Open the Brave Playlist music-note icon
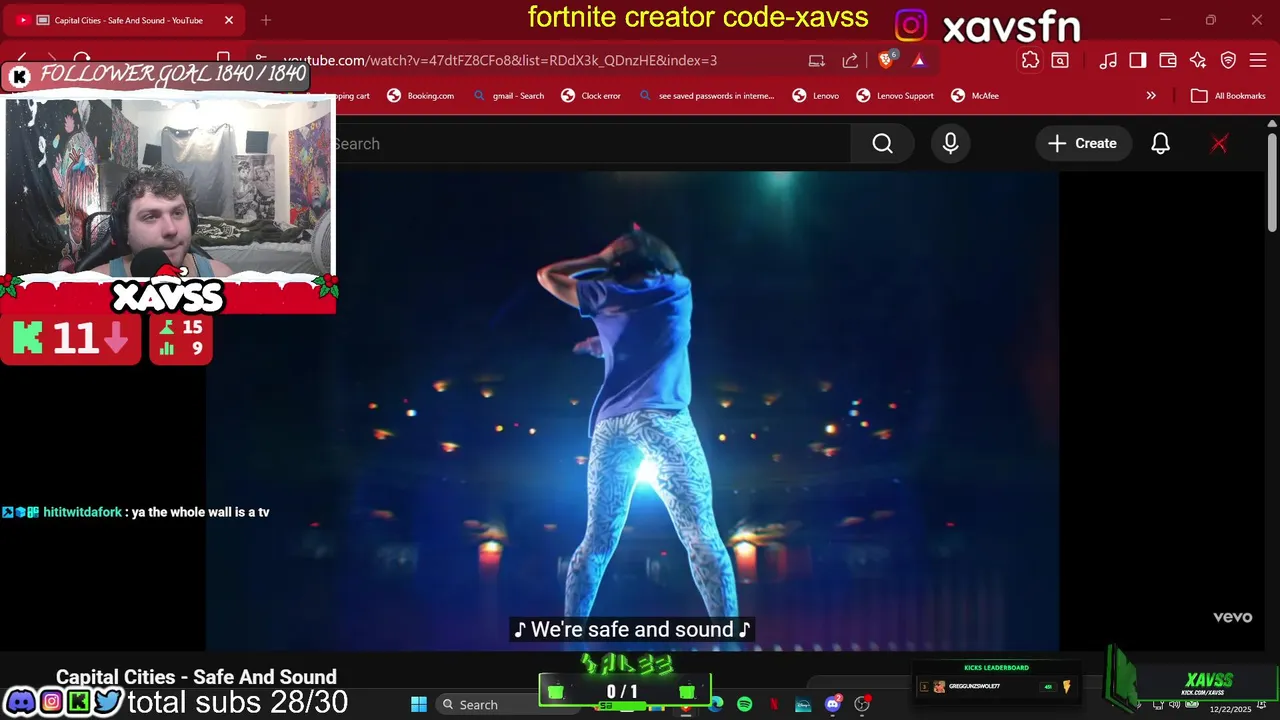Image resolution: width=1280 pixels, height=720 pixels. point(1108,61)
